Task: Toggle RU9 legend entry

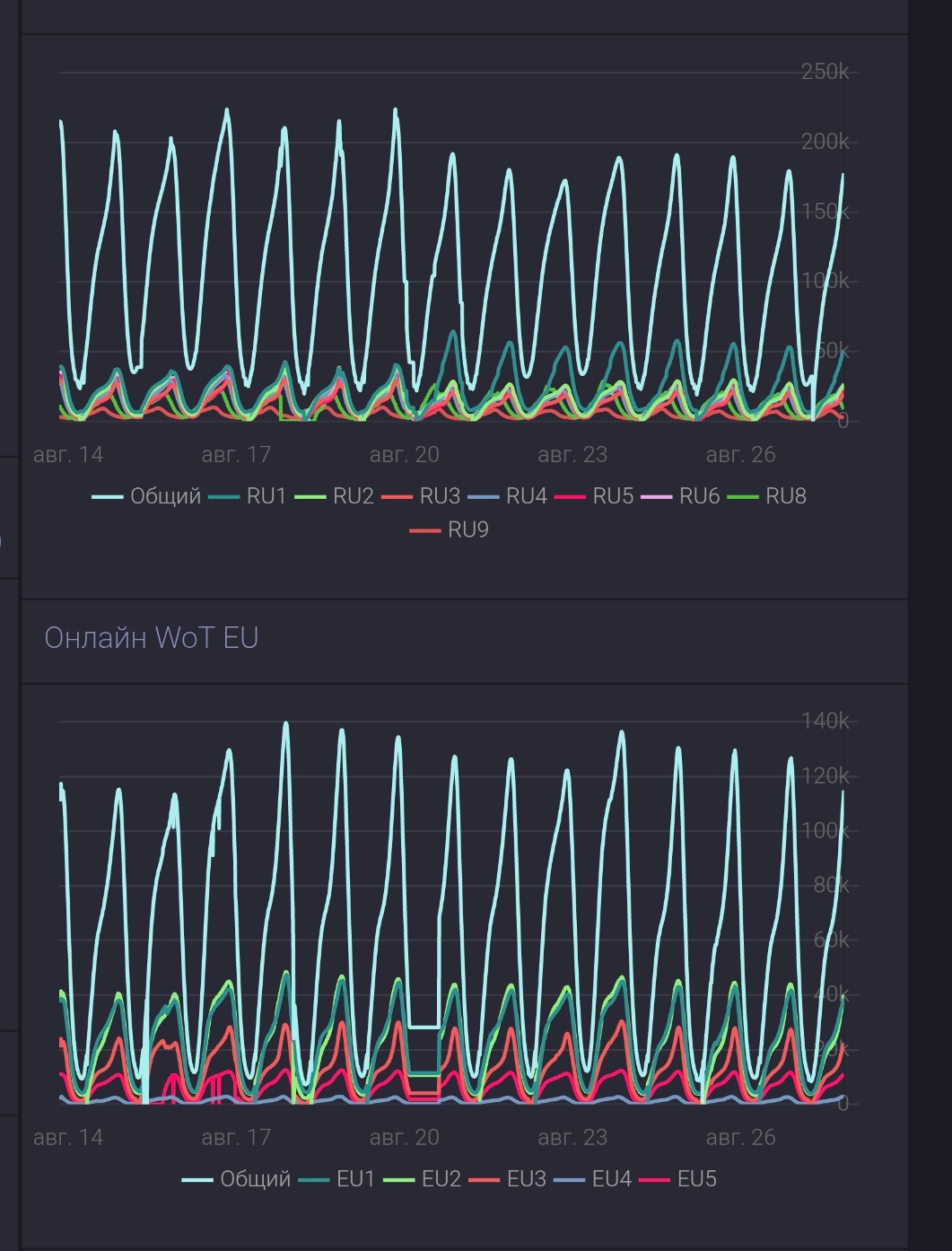Action: pyautogui.click(x=450, y=530)
